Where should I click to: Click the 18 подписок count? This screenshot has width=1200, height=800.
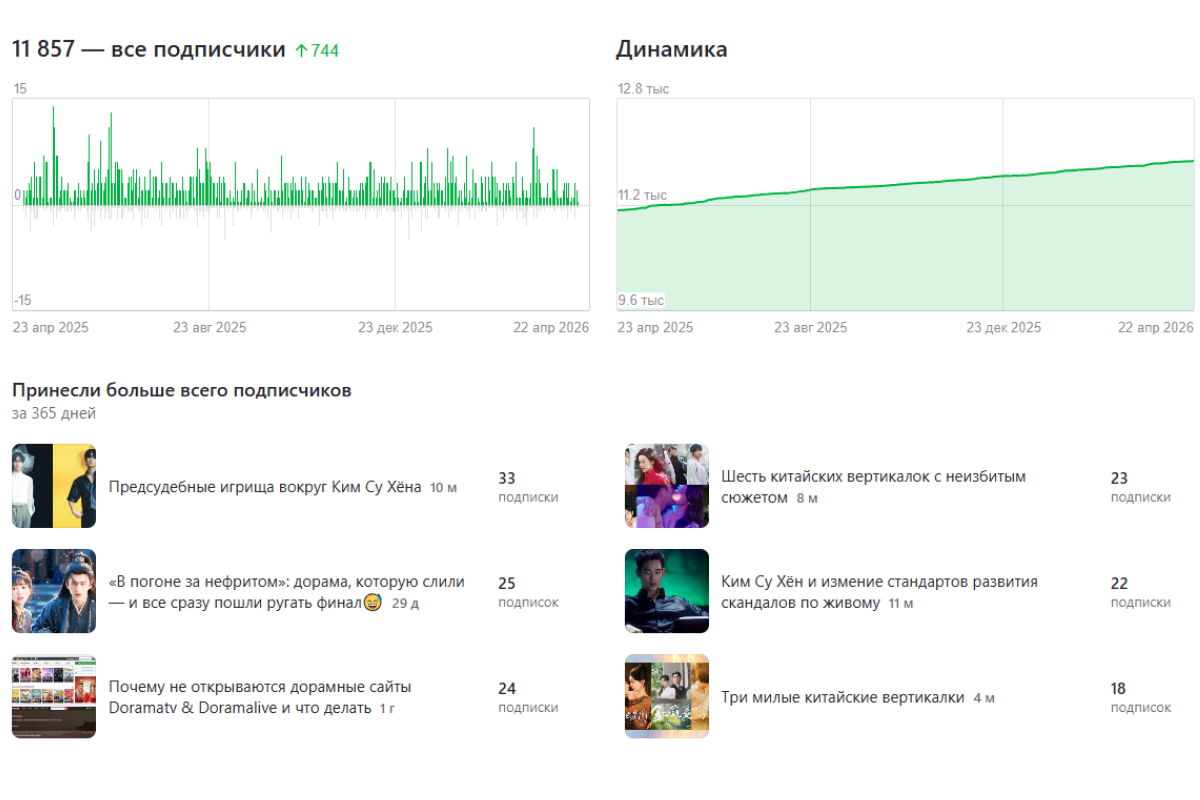tap(1140, 697)
